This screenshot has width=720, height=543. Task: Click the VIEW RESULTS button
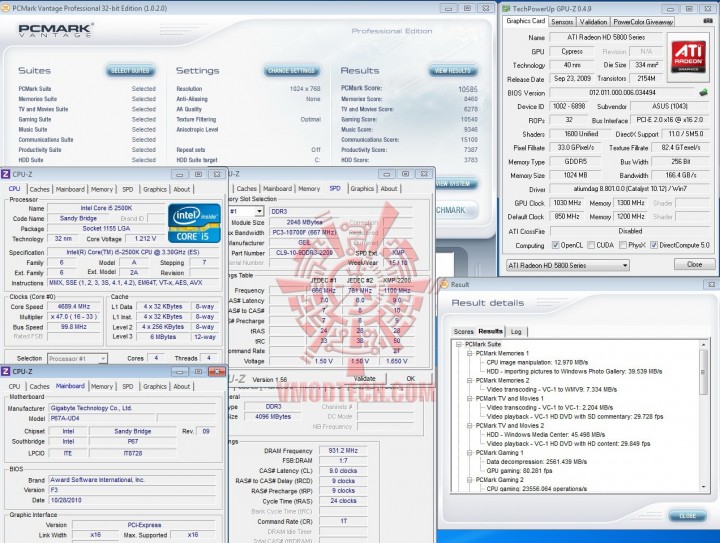pyautogui.click(x=453, y=71)
